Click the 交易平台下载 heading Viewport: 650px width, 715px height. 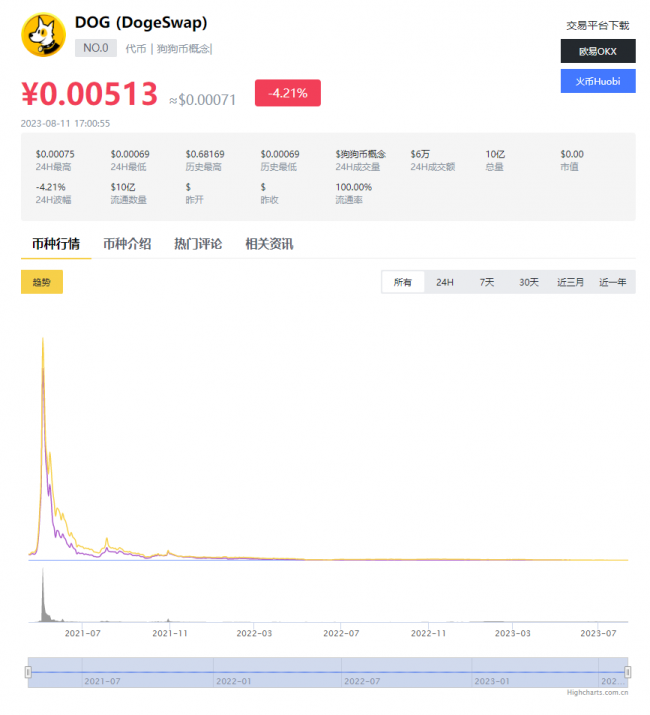tap(598, 26)
